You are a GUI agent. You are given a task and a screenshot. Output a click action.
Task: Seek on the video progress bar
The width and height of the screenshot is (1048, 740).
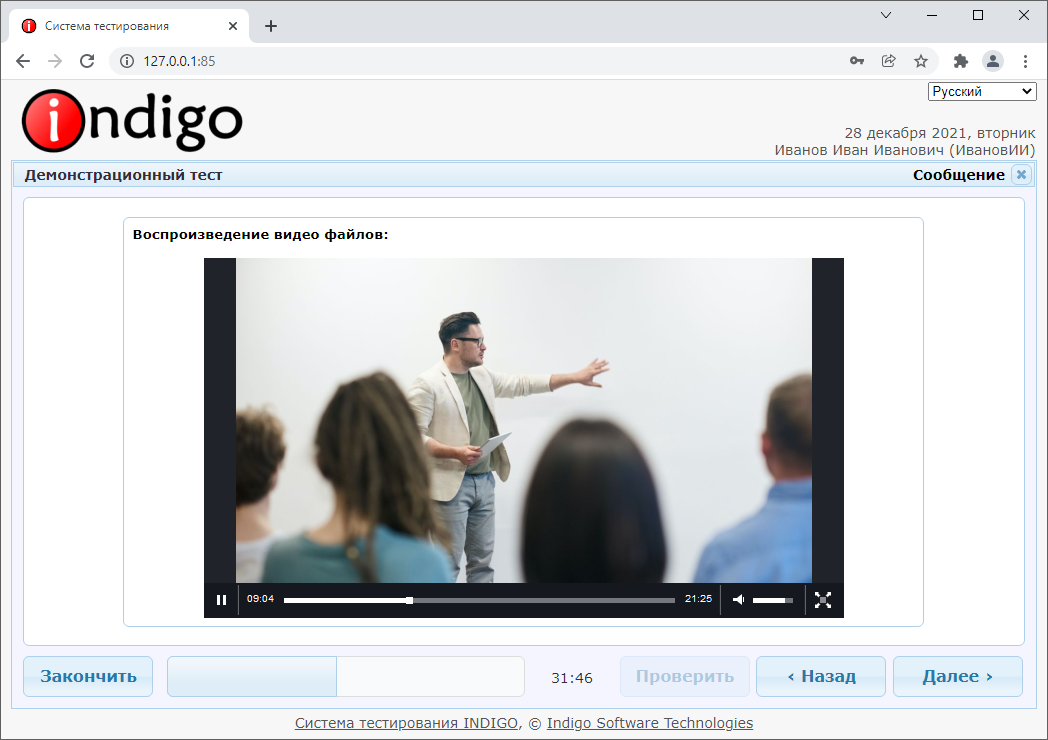479,600
